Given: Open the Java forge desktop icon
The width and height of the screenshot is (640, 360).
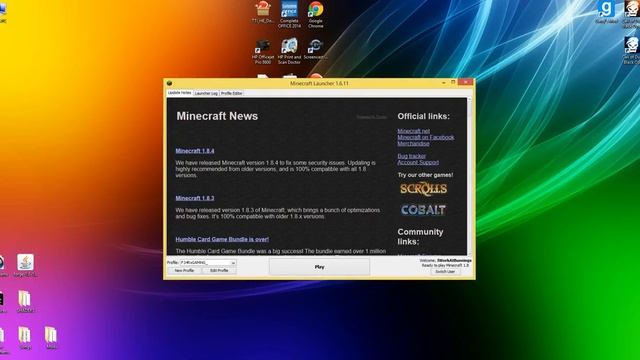Looking at the screenshot, I should (x=25, y=266).
